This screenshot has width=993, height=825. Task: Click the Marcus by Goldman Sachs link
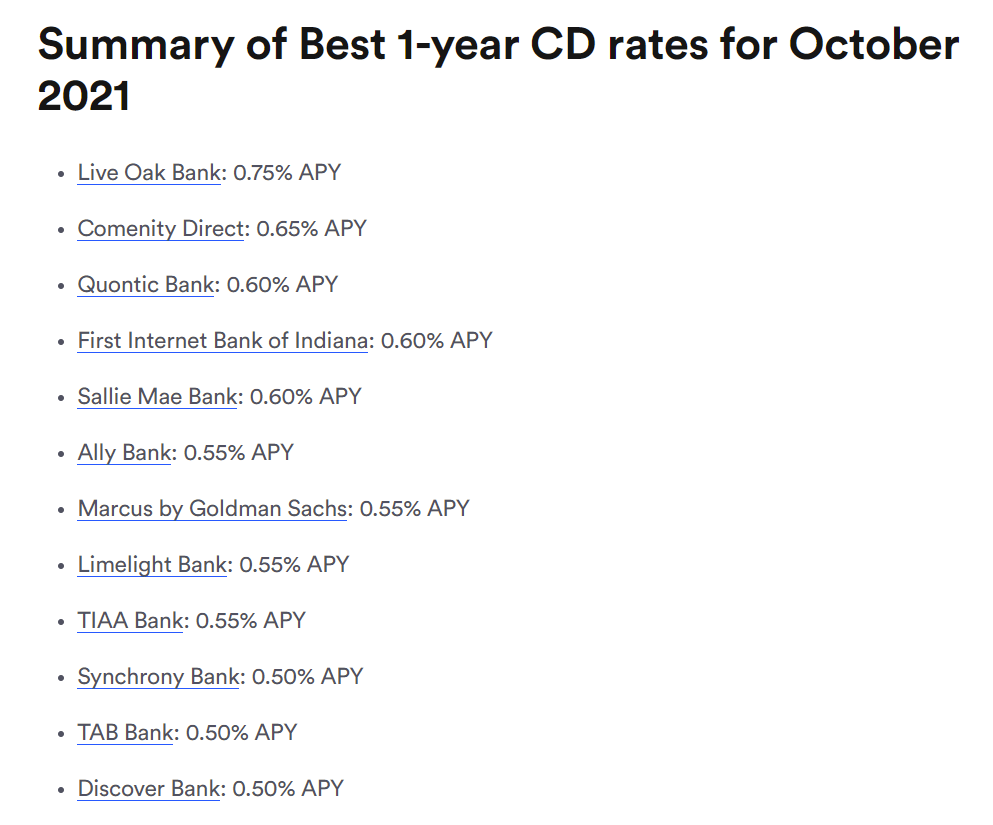213,509
